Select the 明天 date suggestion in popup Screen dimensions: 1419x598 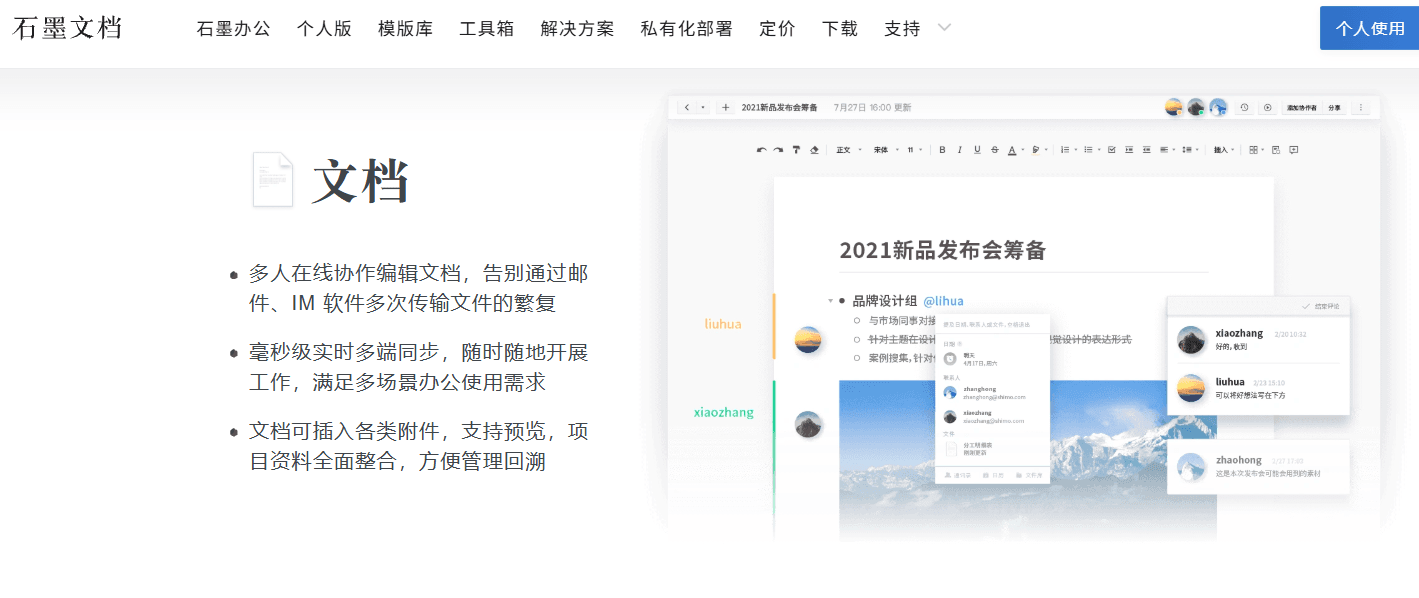point(992,358)
